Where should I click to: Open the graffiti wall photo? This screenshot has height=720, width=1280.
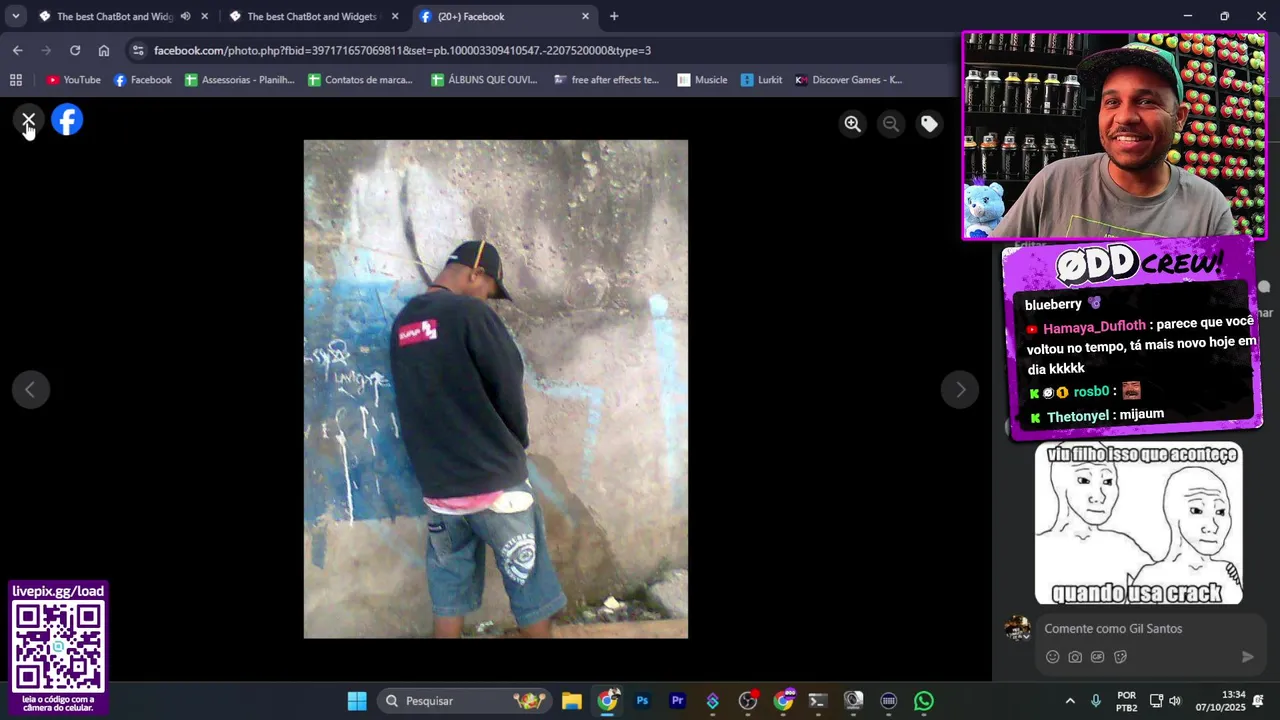496,389
